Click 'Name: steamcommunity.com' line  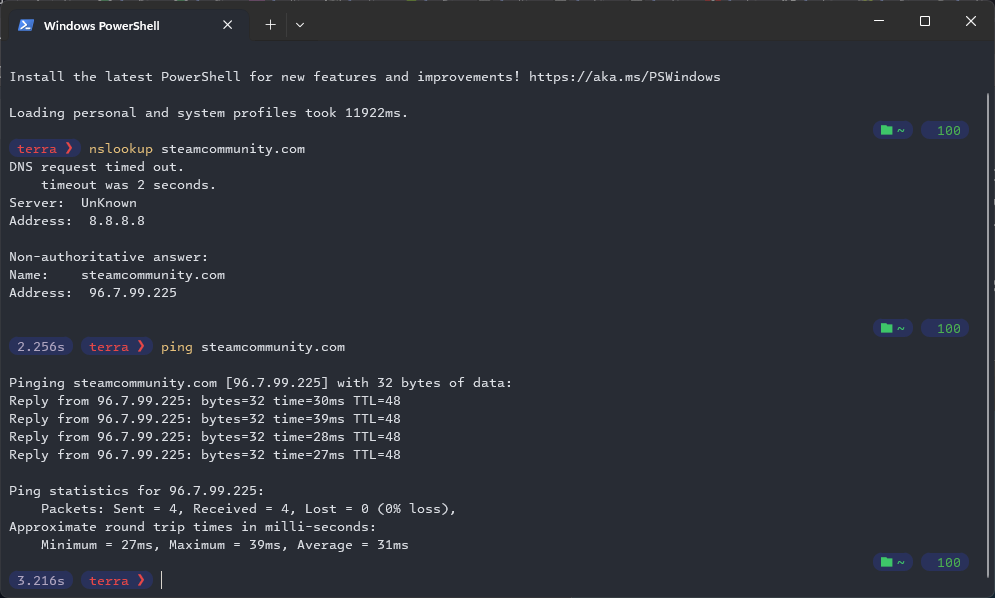[x=117, y=275]
